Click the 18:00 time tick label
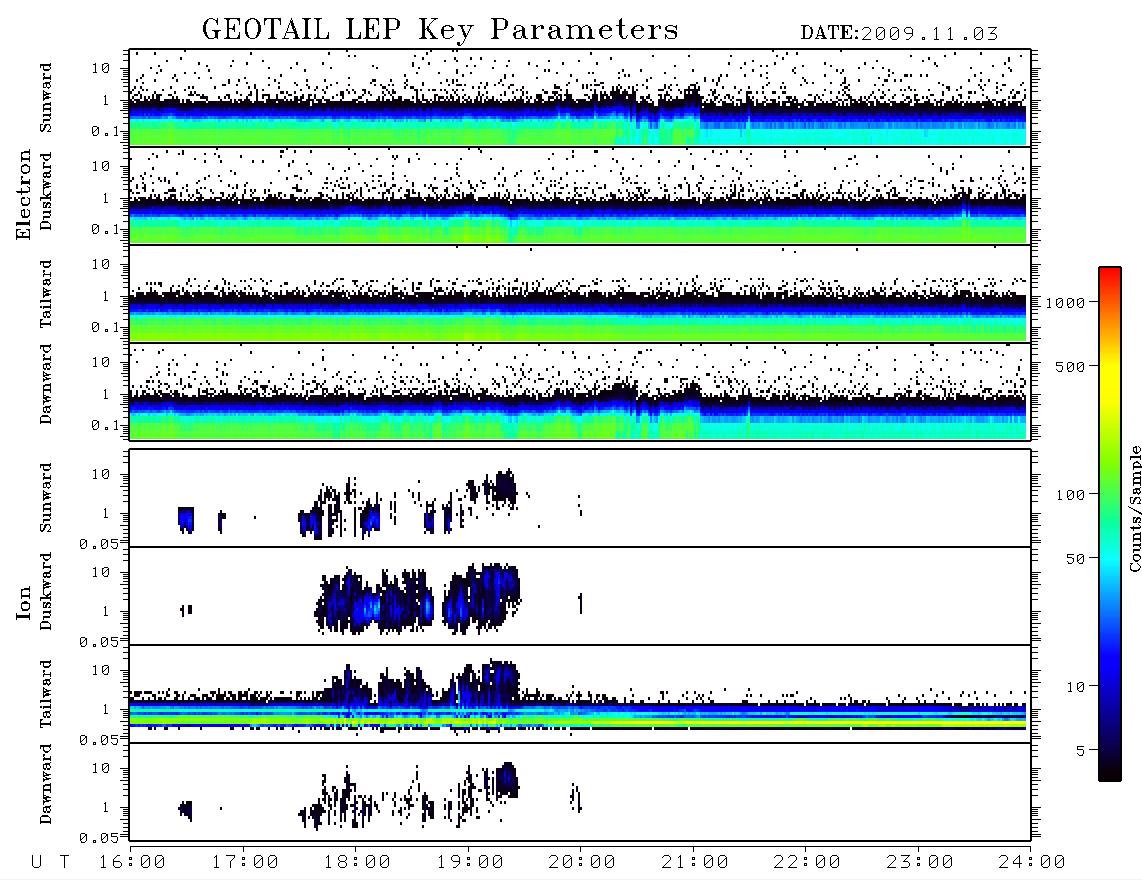The width and height of the screenshot is (1142, 880). pyautogui.click(x=357, y=863)
